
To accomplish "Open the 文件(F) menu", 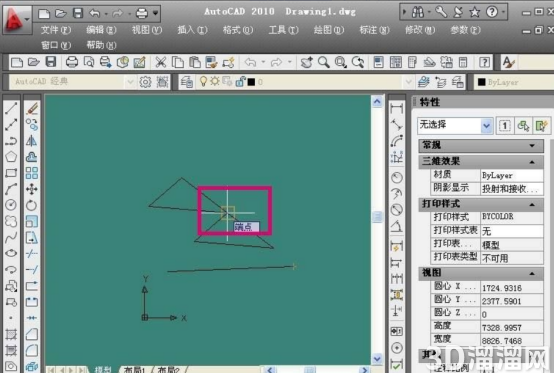I will [x=56, y=30].
